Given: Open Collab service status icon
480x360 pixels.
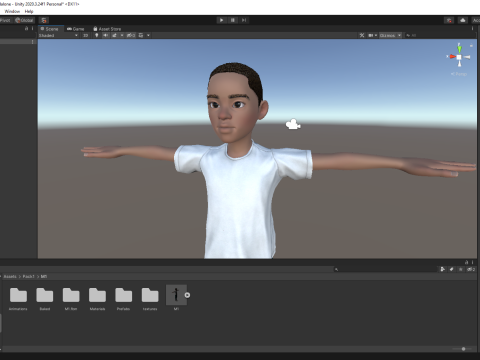Looking at the screenshot, I should (x=449, y=20).
